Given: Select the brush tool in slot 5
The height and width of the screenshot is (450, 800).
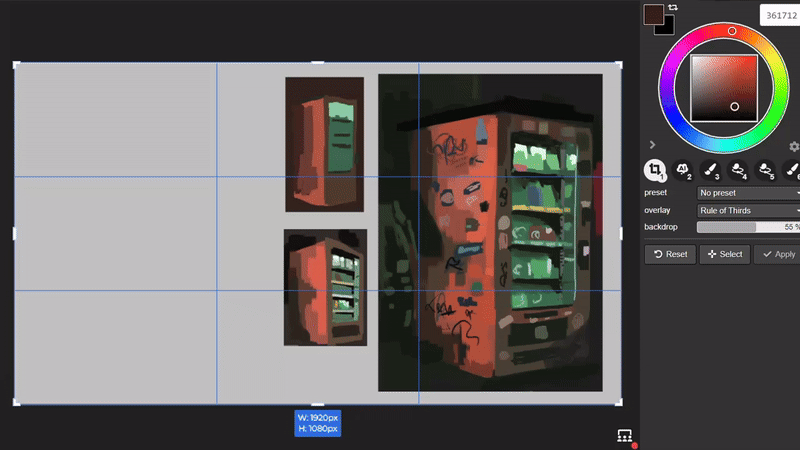Looking at the screenshot, I should point(766,169).
